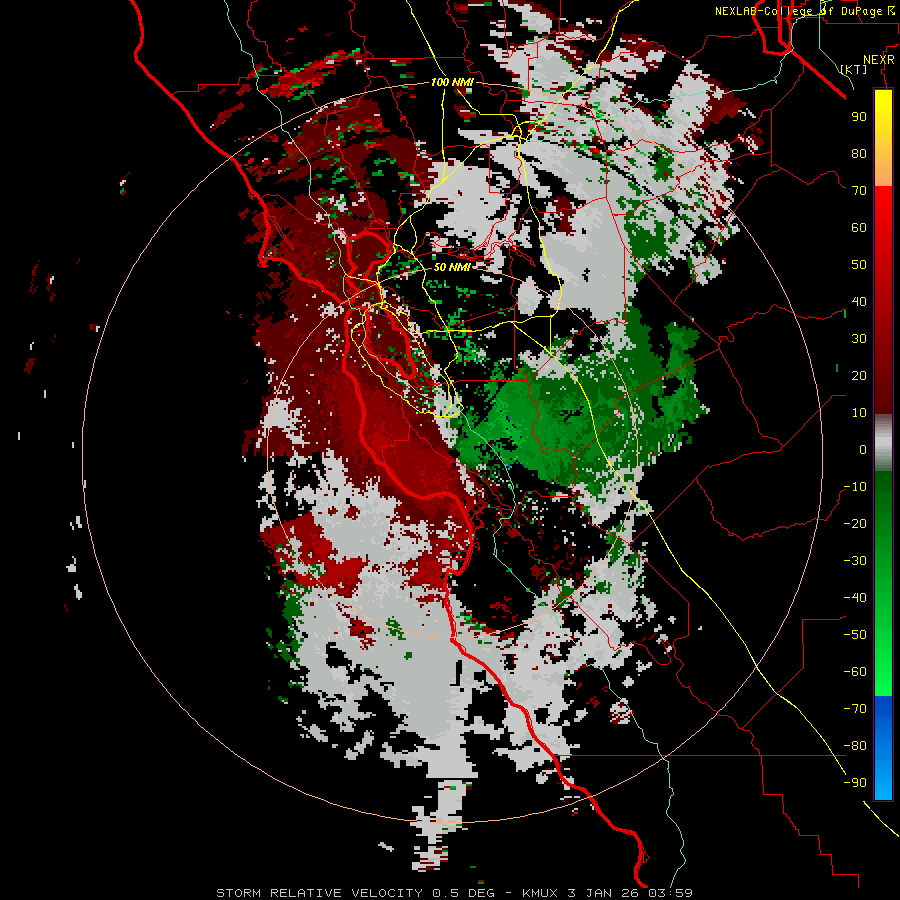Click the -90 value on the velocity scale
900x900 pixels.
pos(855,783)
